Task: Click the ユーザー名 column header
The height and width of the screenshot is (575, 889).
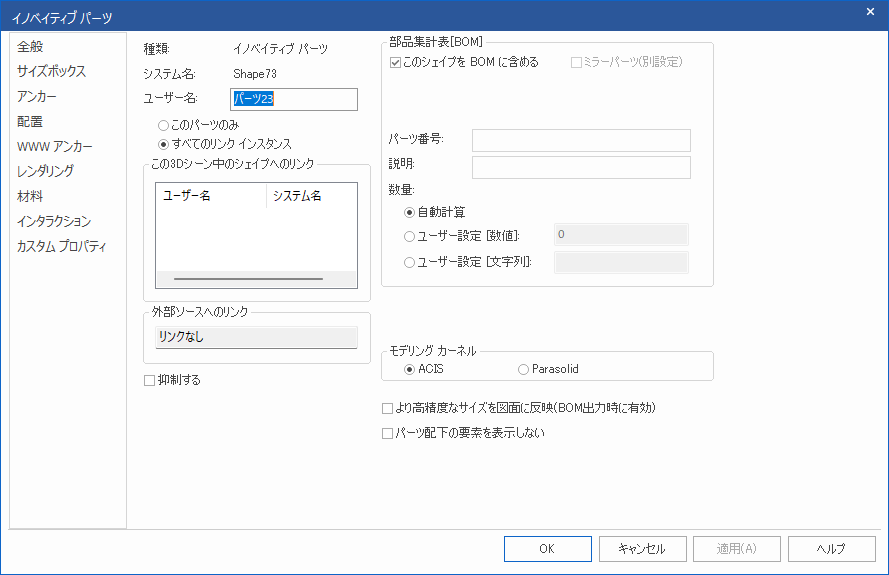Action: pos(211,196)
